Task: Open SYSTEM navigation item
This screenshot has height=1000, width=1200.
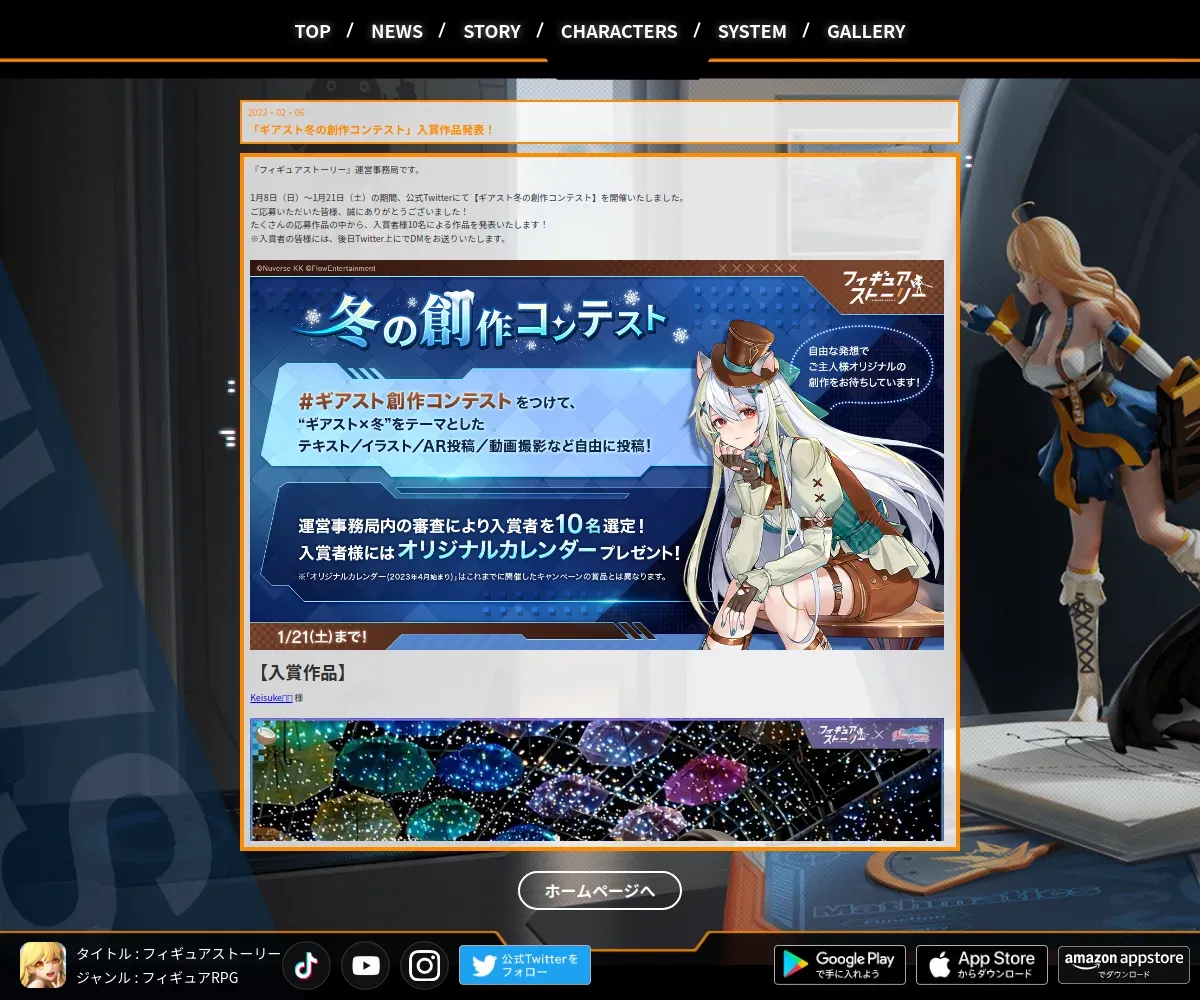Action: [752, 31]
